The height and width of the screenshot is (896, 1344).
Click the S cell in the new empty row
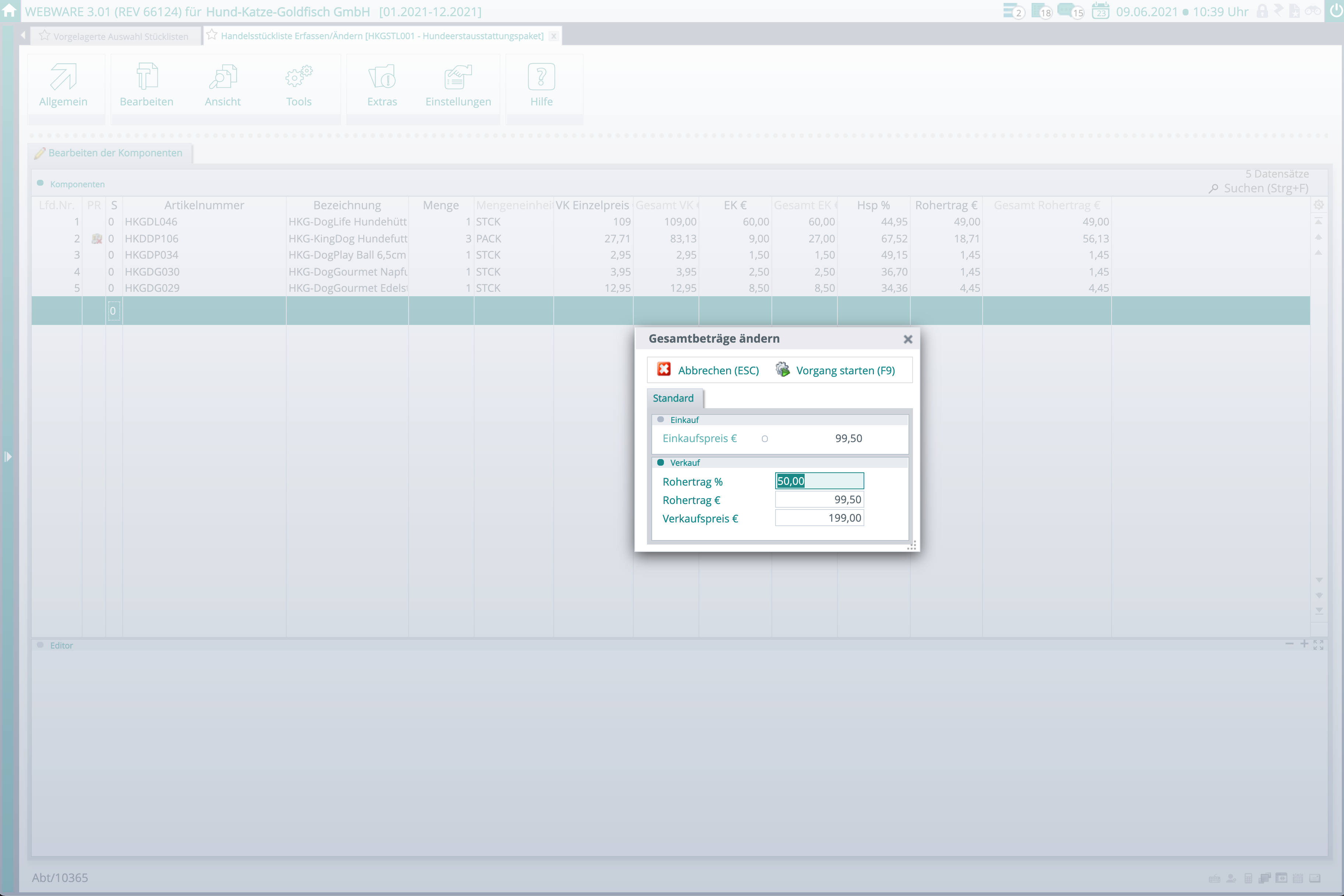tap(114, 311)
